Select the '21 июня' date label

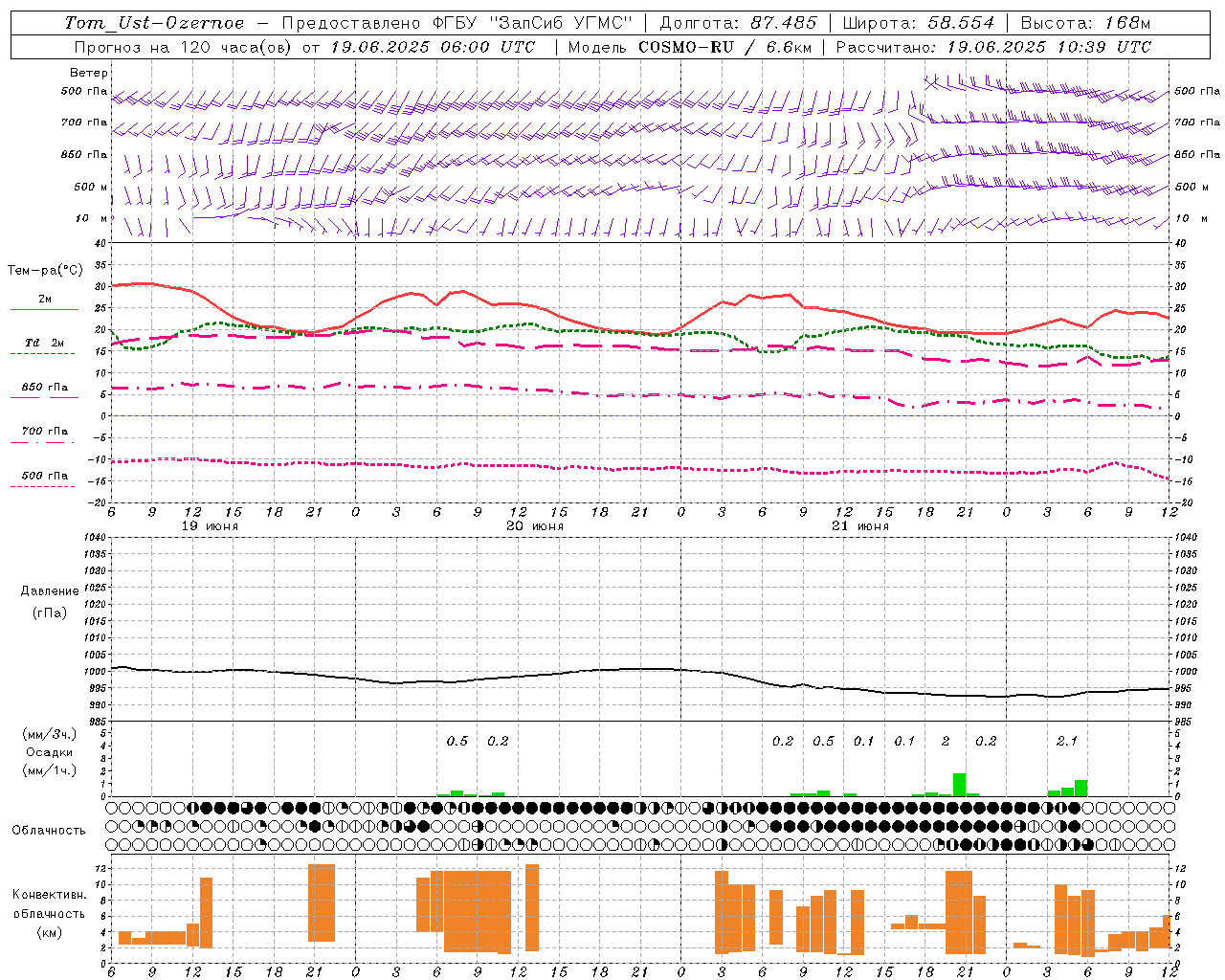(860, 526)
